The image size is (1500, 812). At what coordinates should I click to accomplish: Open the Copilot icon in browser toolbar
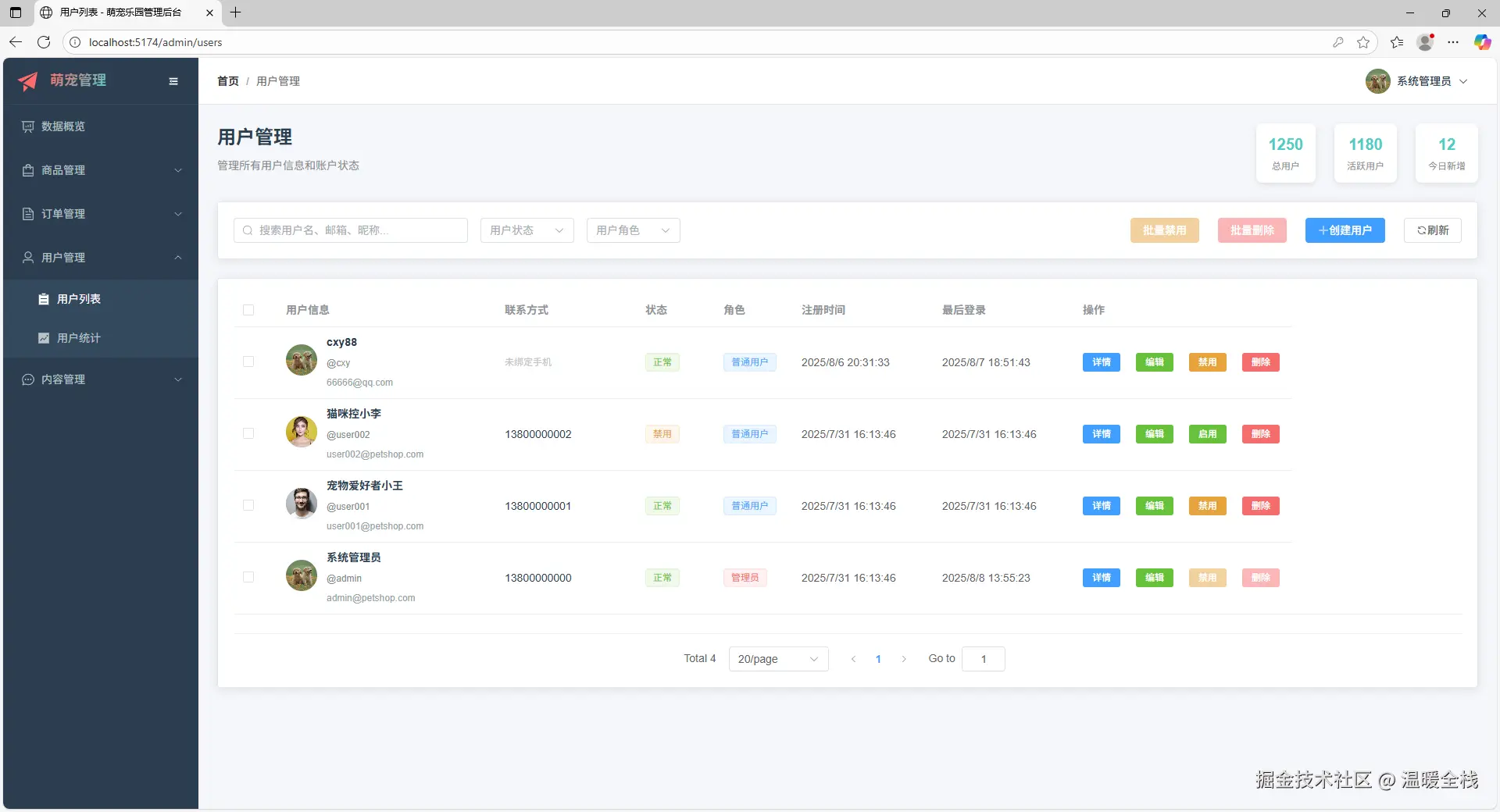click(1482, 42)
